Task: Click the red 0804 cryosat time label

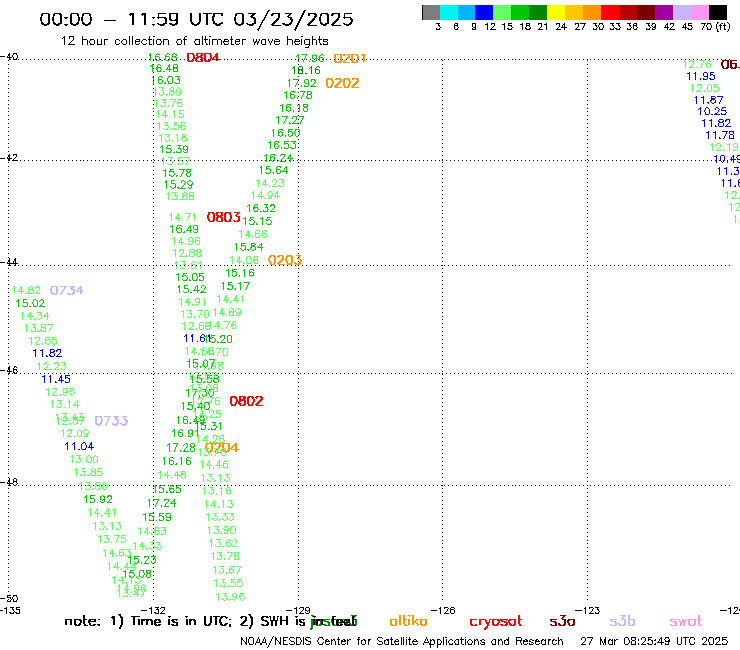Action: point(203,58)
